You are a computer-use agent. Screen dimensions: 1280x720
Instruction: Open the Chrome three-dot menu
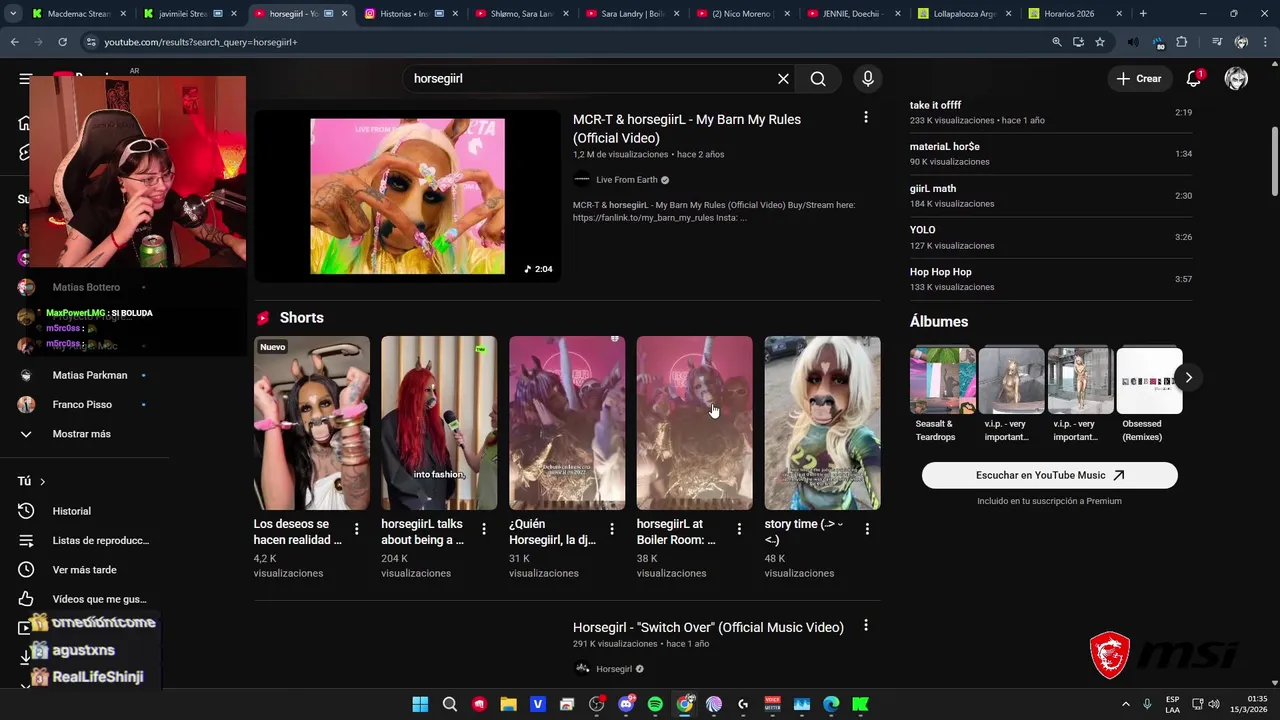[x=1264, y=42]
